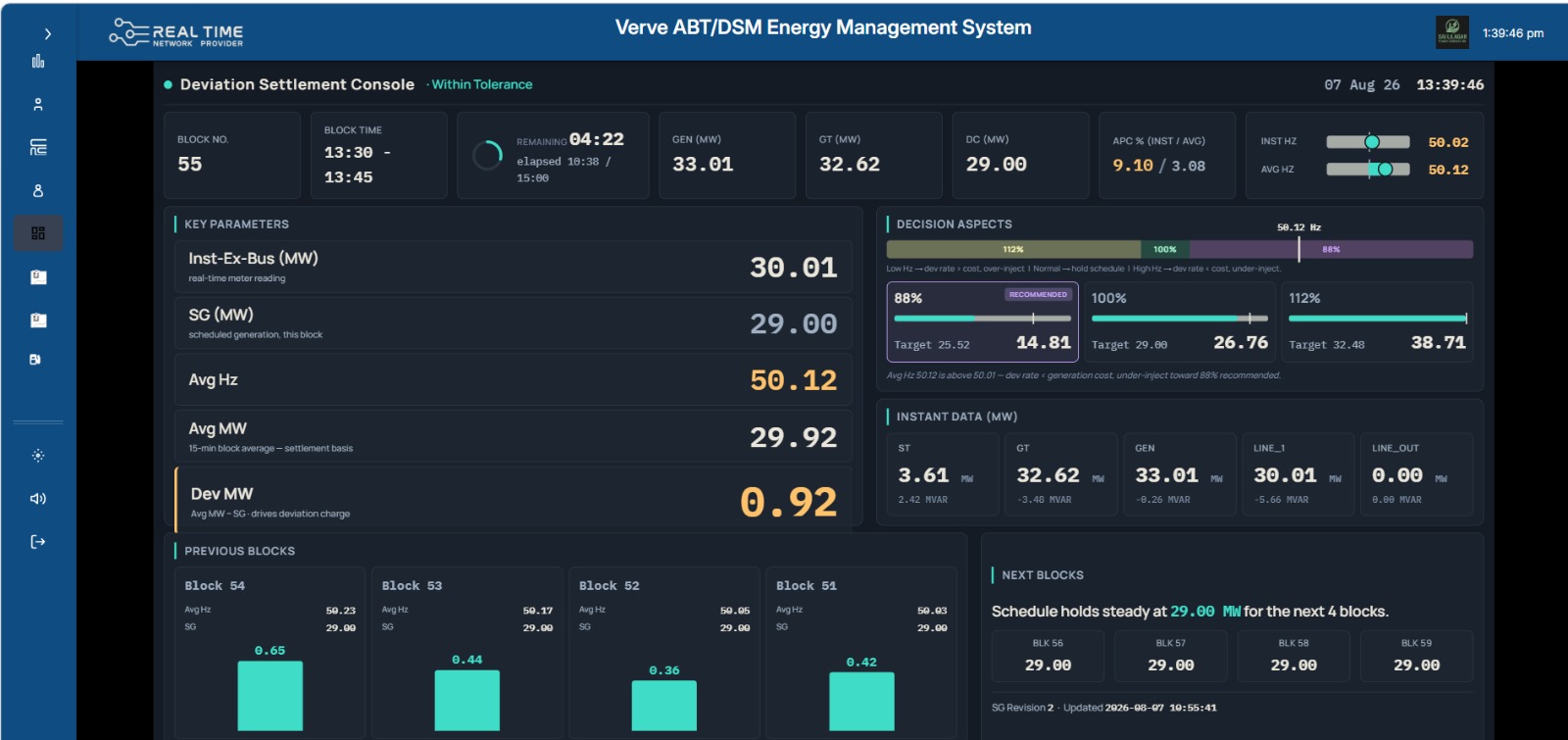This screenshot has height=740, width=1568.
Task: Click the BLOCK TIME 13:30 - 13:45 tile
Action: [x=379, y=155]
